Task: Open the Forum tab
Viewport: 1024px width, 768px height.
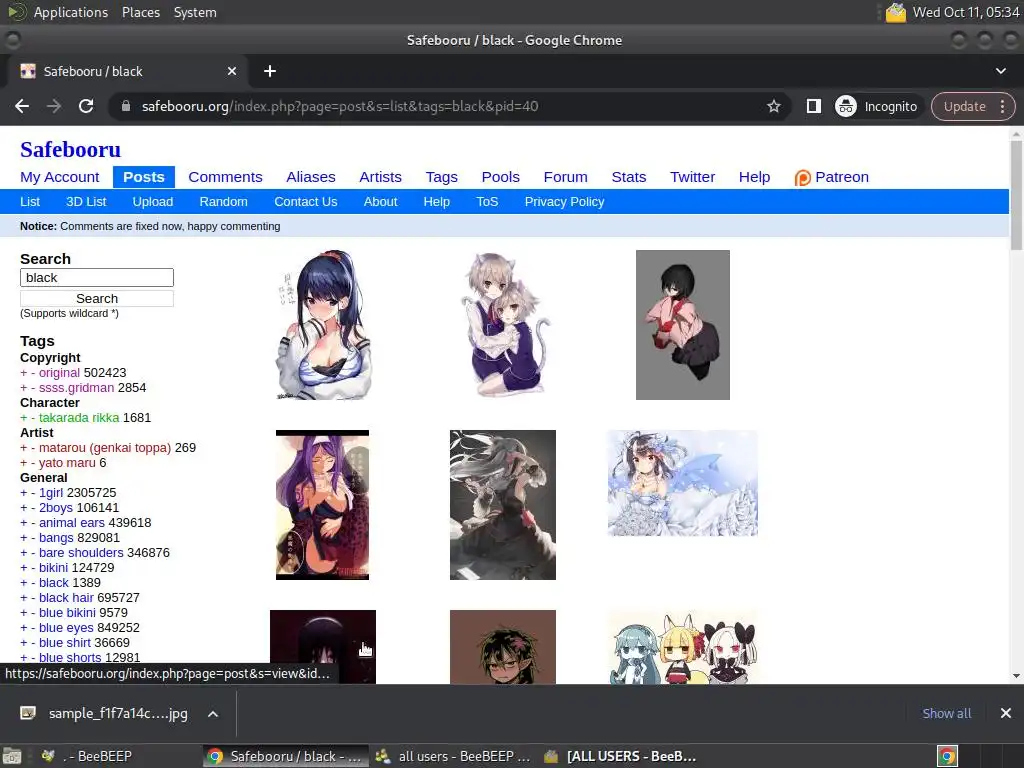Action: [x=566, y=177]
